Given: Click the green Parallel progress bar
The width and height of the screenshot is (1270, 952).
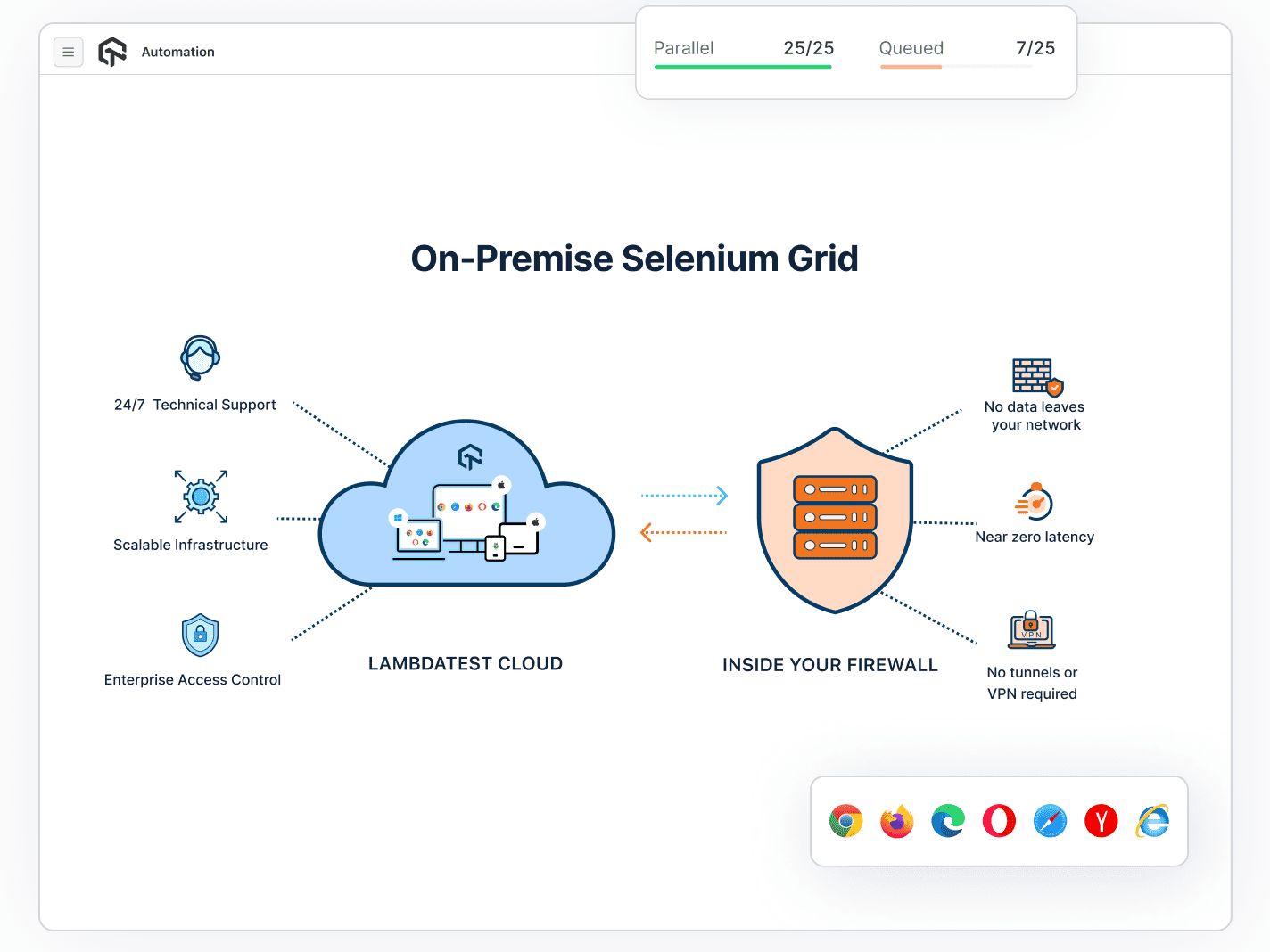Looking at the screenshot, I should (x=743, y=67).
